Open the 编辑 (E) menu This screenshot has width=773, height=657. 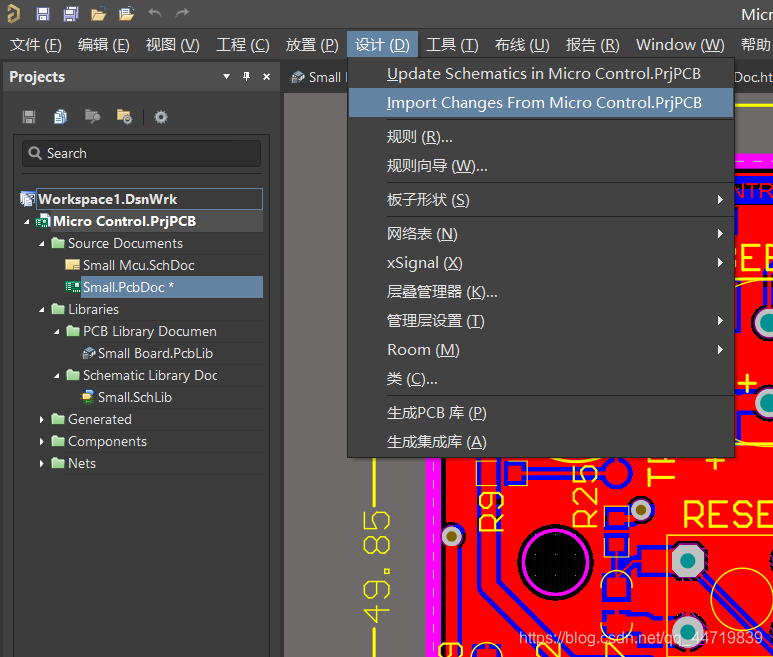click(x=104, y=45)
